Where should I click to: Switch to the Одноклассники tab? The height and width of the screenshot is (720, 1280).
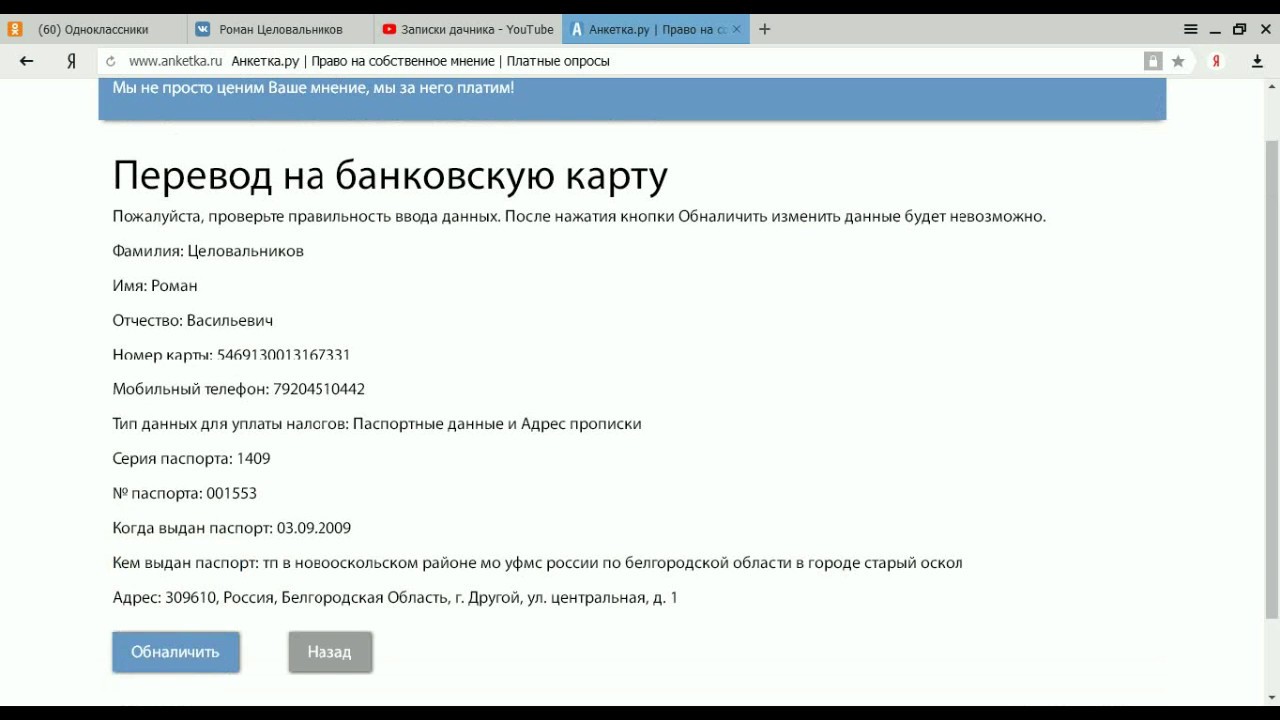(93, 29)
